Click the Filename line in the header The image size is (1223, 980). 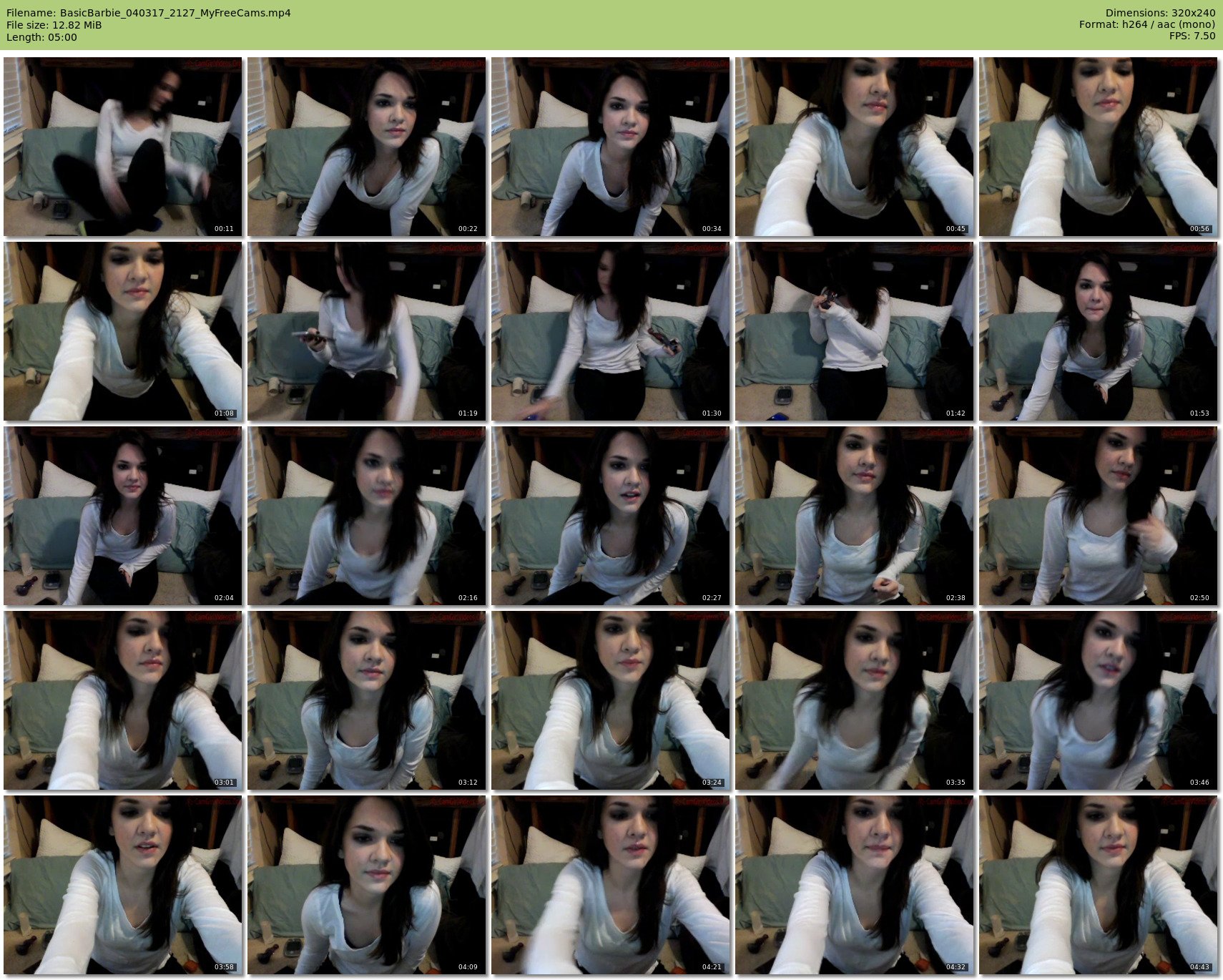point(149,13)
